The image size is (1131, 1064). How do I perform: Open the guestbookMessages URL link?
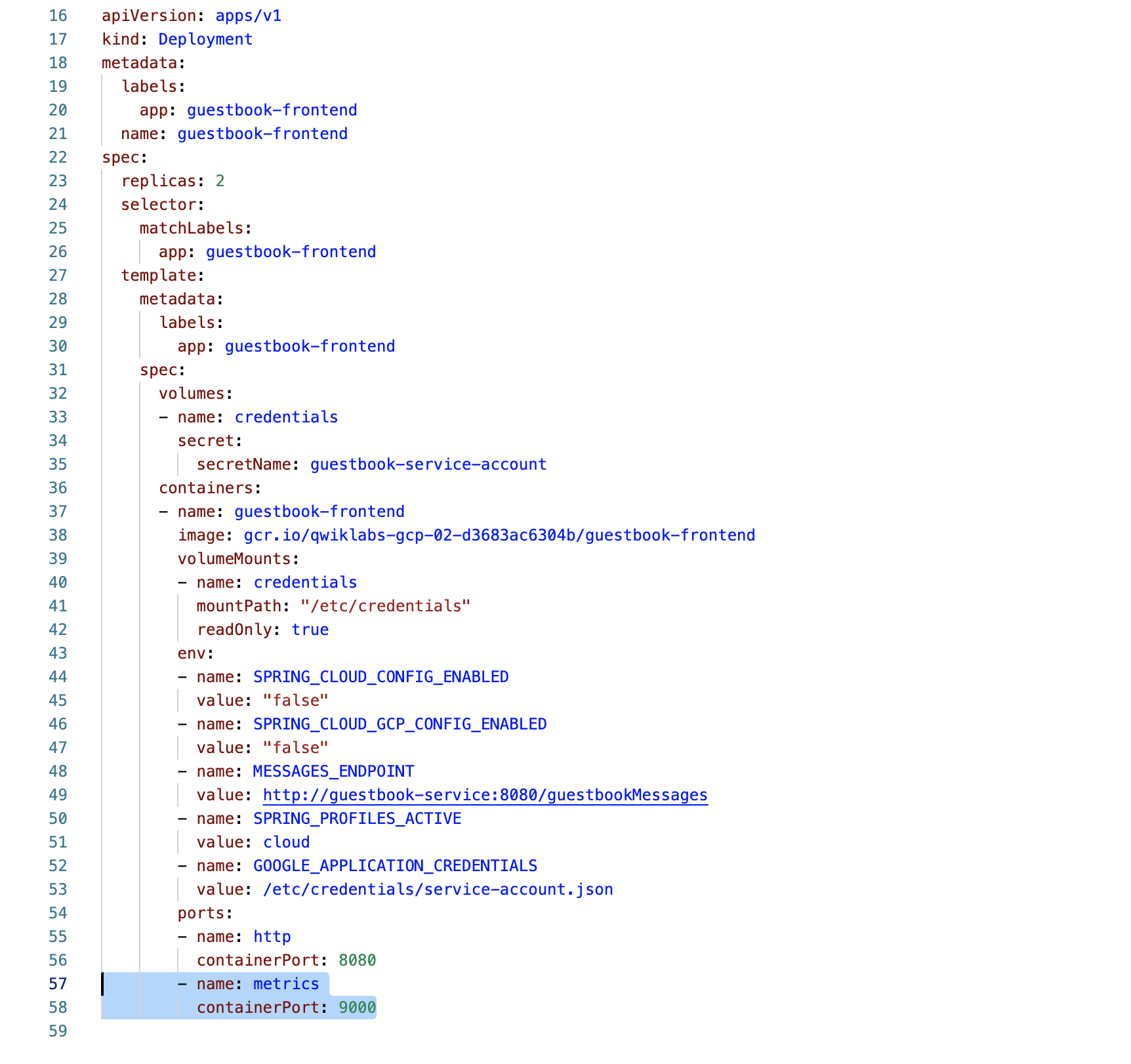point(485,795)
